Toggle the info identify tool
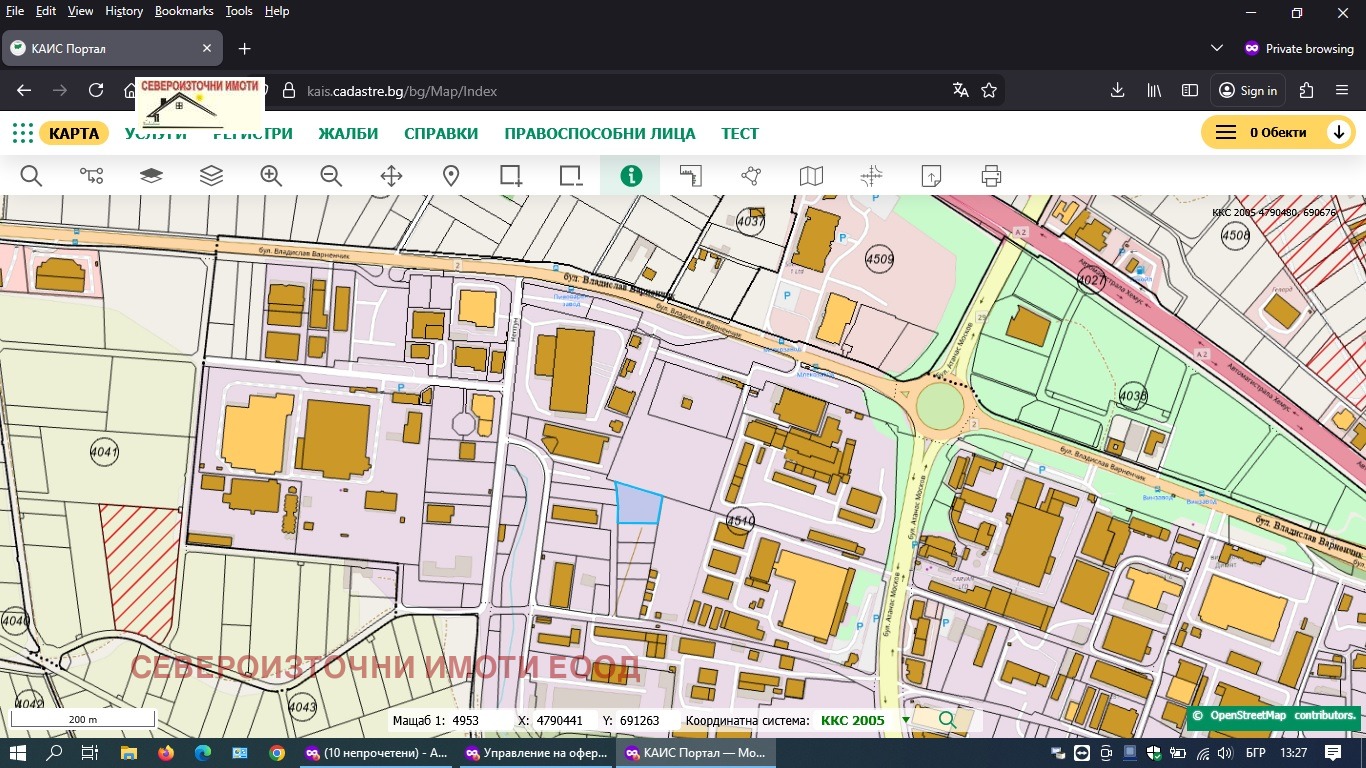 point(631,176)
